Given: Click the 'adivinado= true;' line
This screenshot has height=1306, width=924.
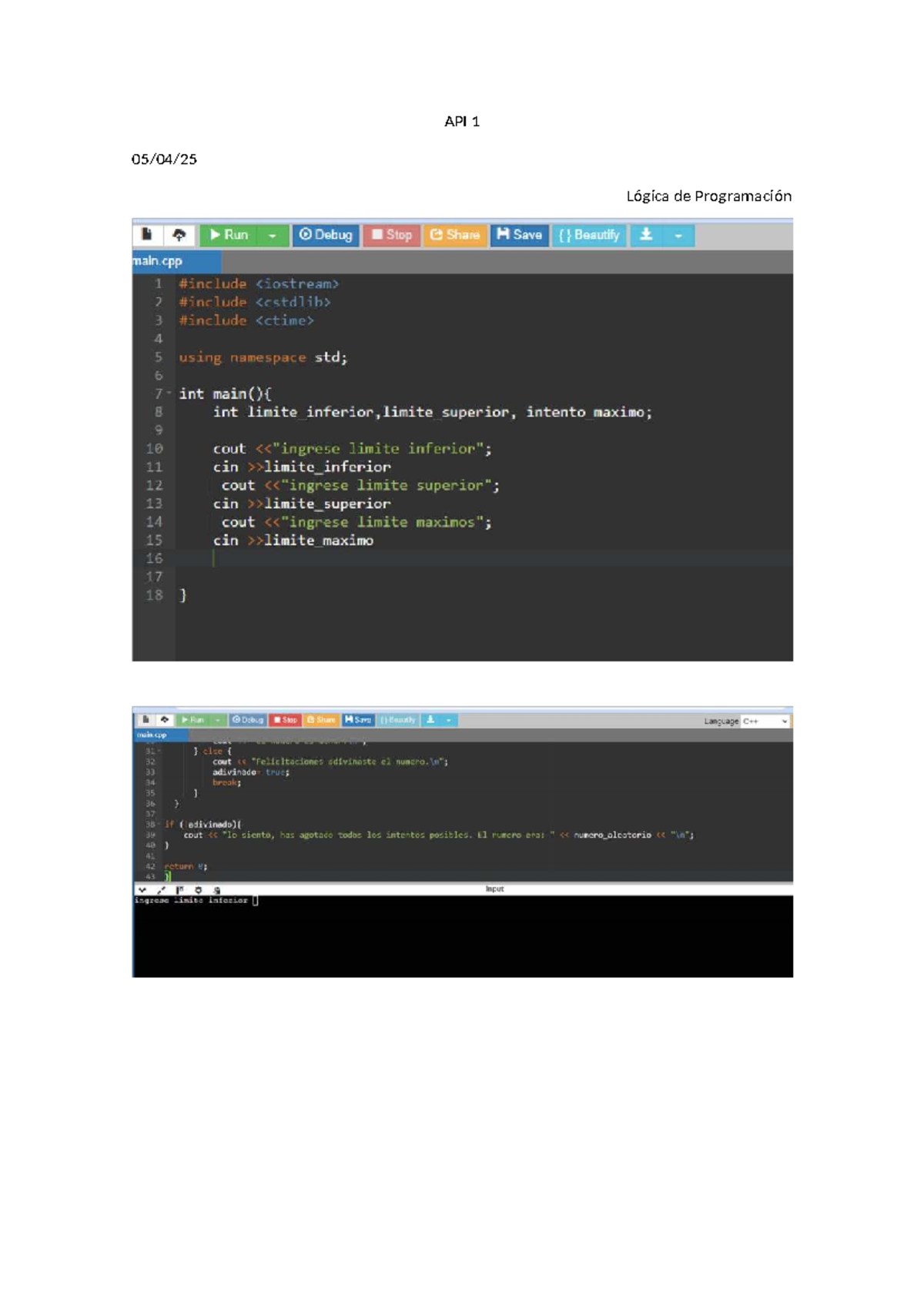Looking at the screenshot, I should [251, 772].
